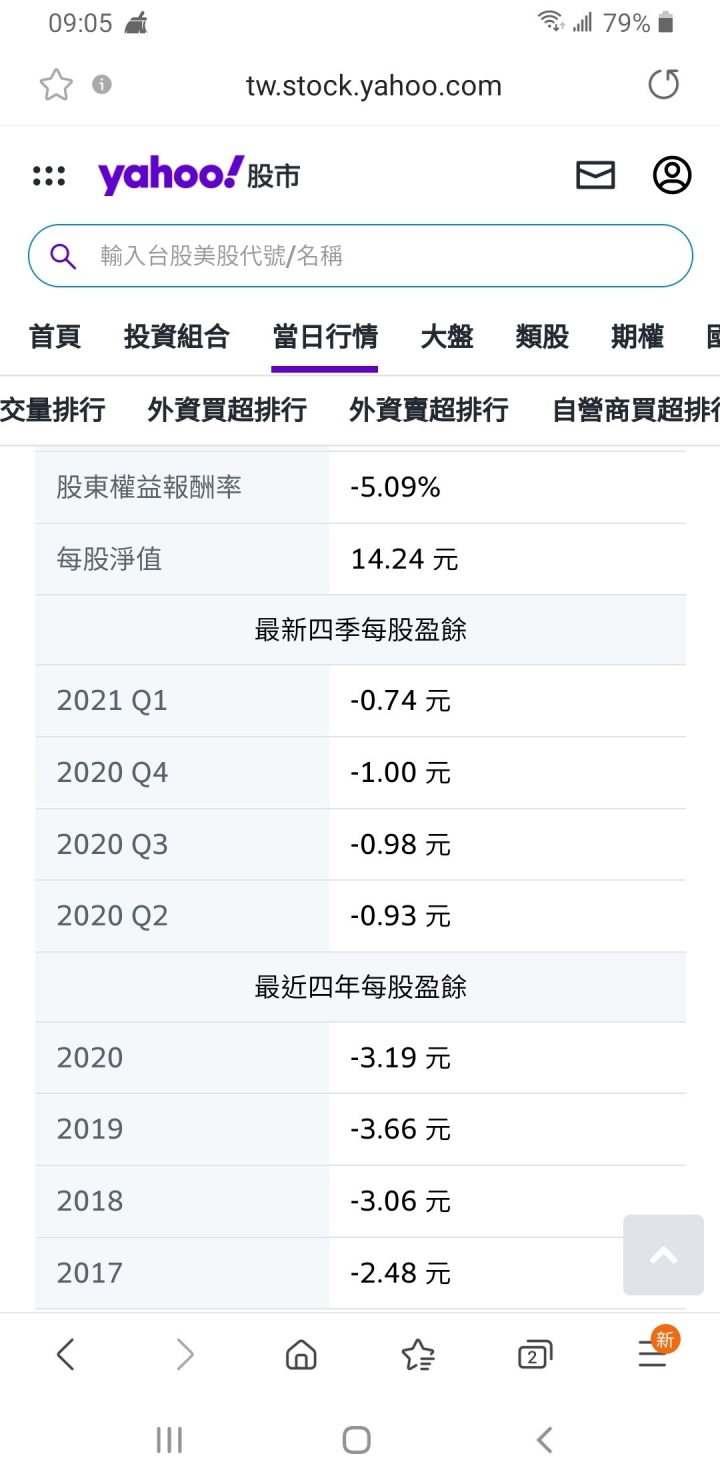720x1480 pixels.
Task: Open browser bookmarks list icon
Action: pyautogui.click(x=418, y=1355)
